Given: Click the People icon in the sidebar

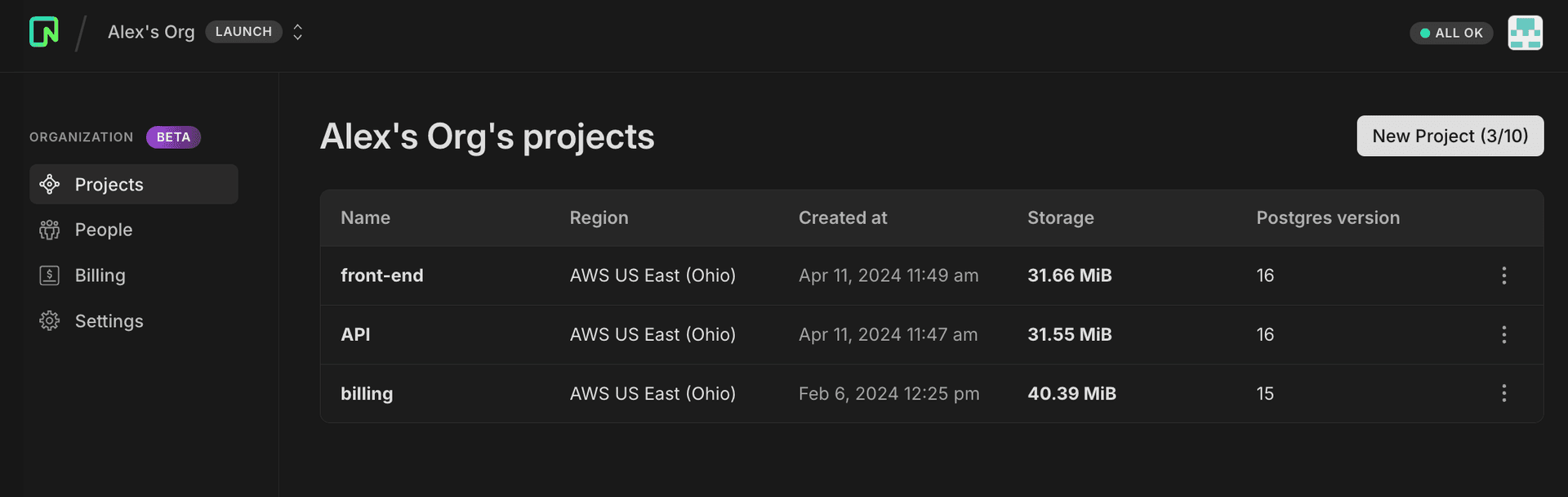Looking at the screenshot, I should click(49, 230).
